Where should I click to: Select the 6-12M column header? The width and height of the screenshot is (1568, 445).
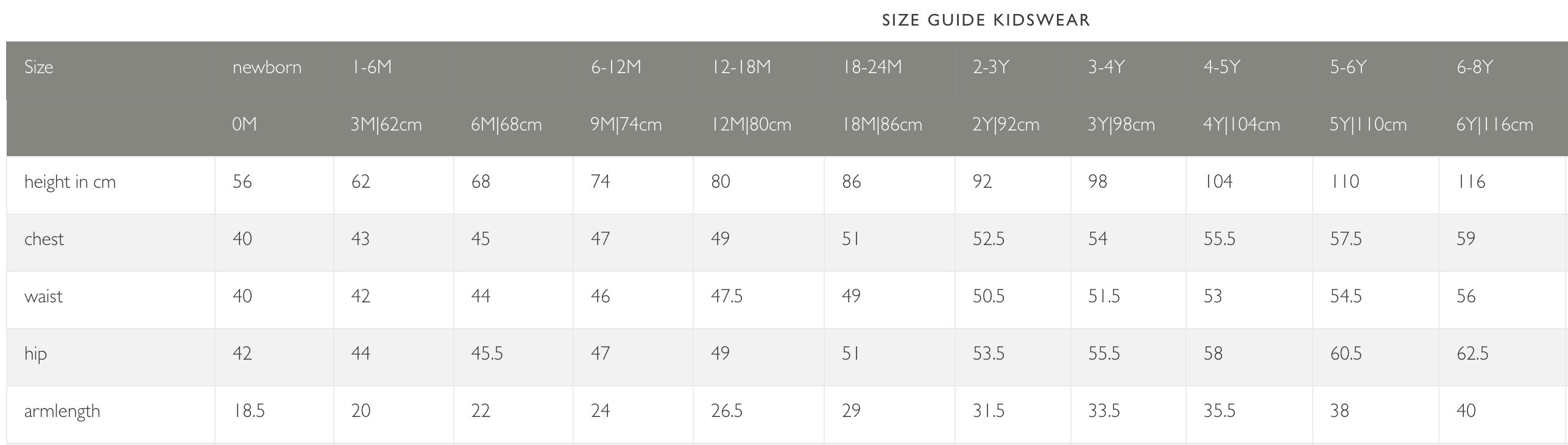click(x=616, y=67)
